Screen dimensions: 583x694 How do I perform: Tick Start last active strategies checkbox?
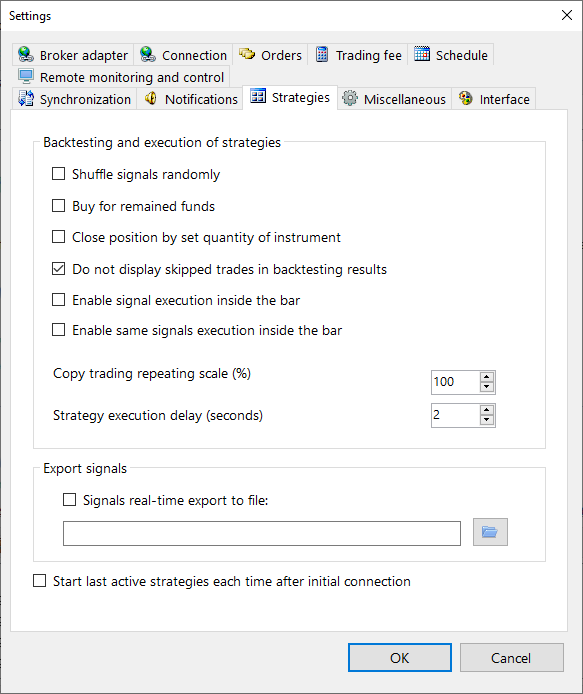tap(39, 581)
